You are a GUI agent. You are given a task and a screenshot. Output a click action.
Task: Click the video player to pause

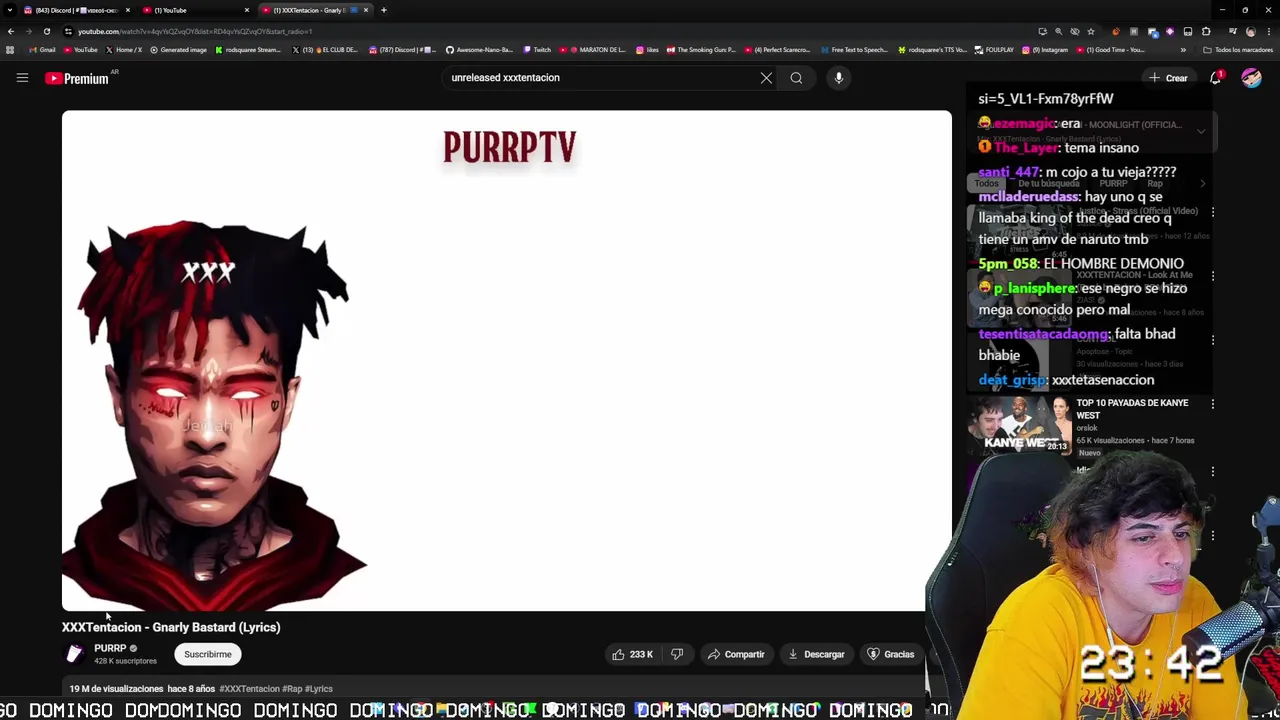point(506,360)
